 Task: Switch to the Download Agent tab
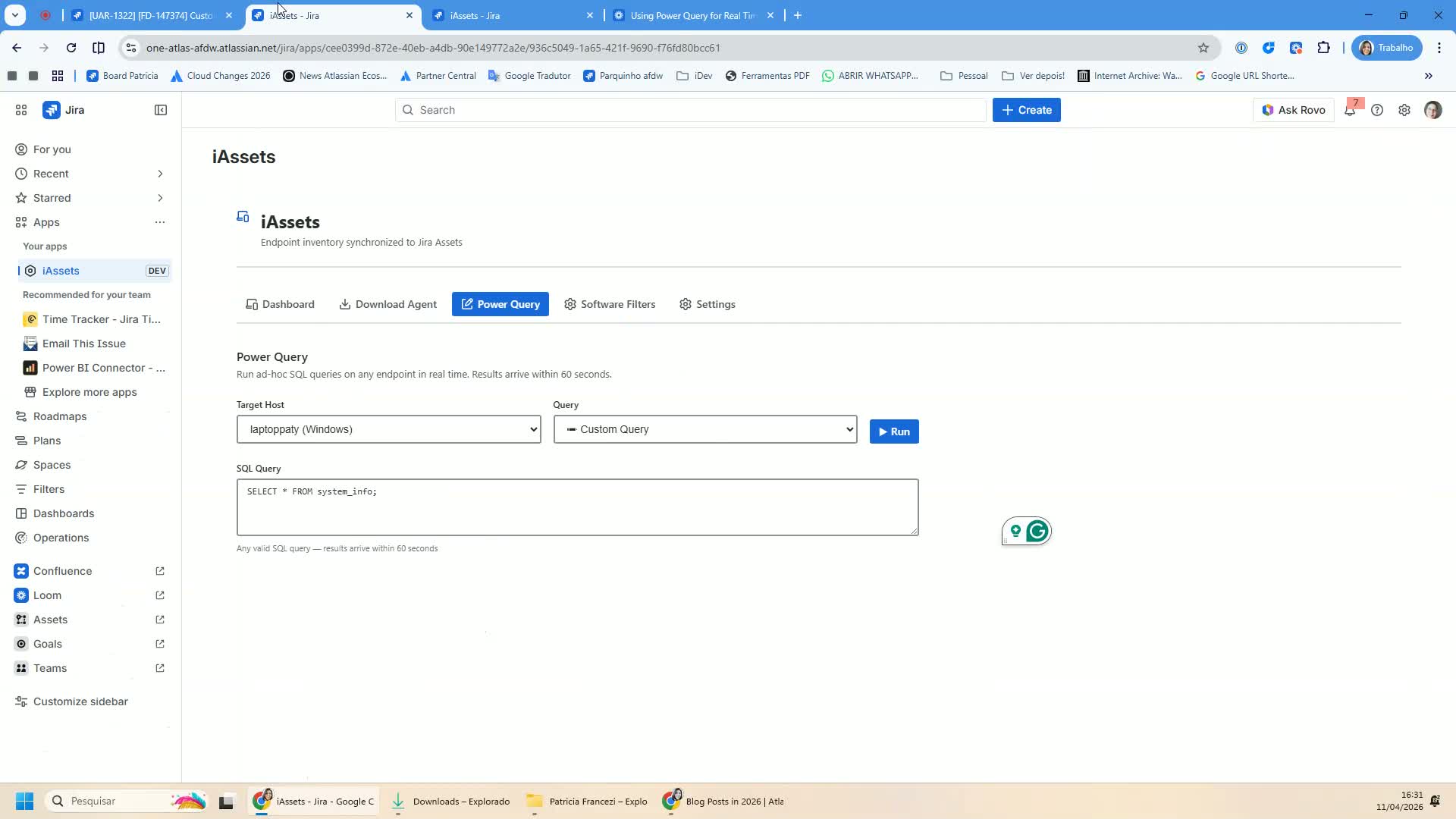(x=388, y=304)
